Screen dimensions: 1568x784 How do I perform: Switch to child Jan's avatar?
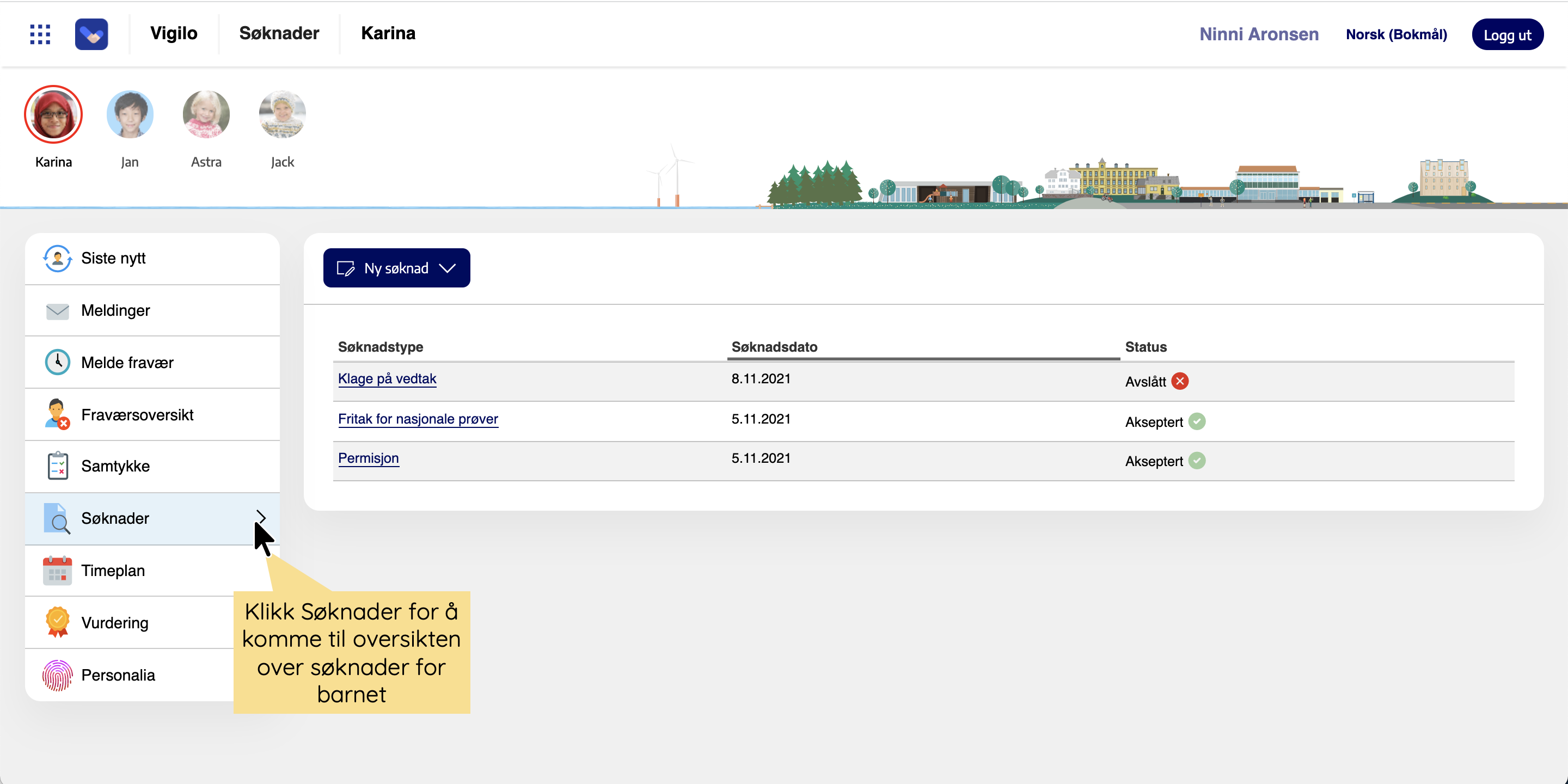[130, 115]
